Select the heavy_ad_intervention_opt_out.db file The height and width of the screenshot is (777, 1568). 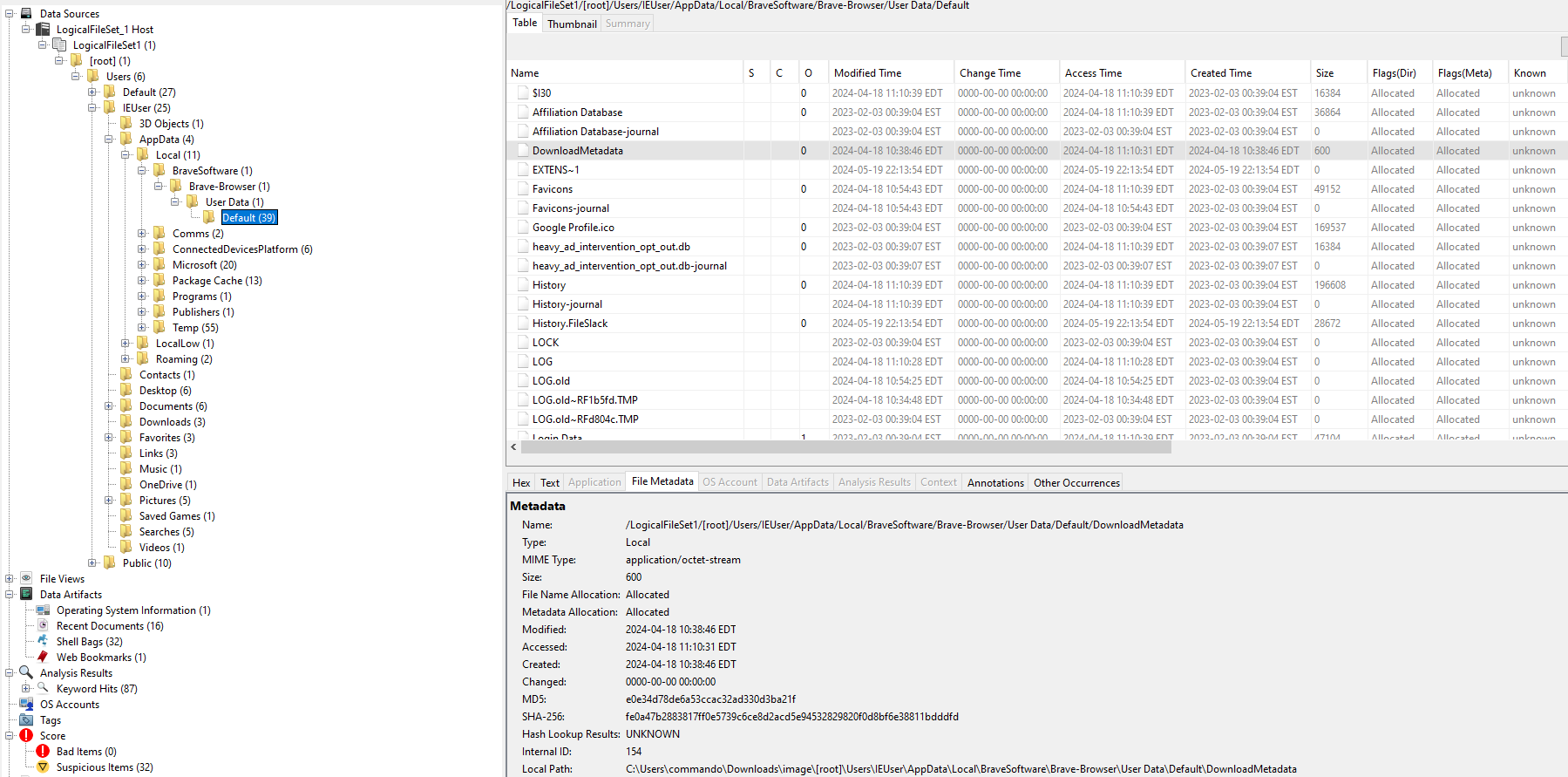point(1037,246)
